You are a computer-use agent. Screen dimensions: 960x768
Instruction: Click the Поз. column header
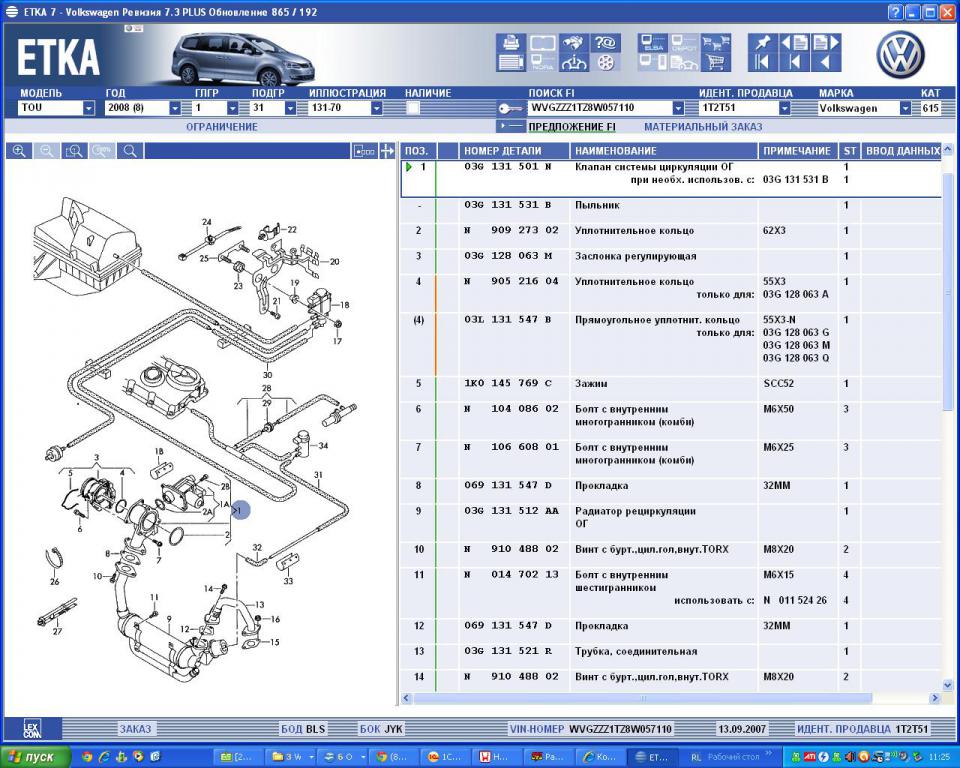pos(417,151)
